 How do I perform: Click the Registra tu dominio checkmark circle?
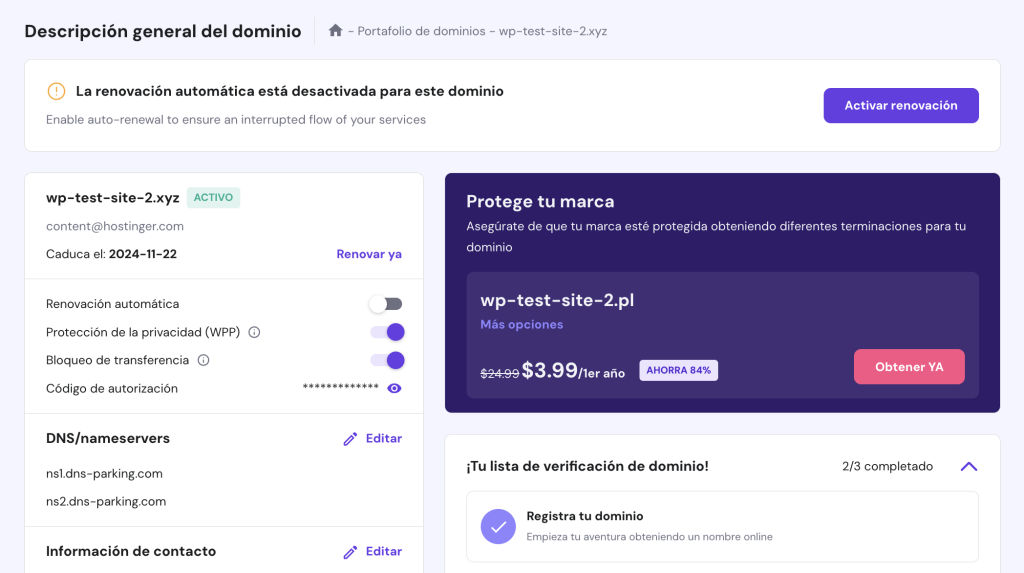tap(498, 527)
